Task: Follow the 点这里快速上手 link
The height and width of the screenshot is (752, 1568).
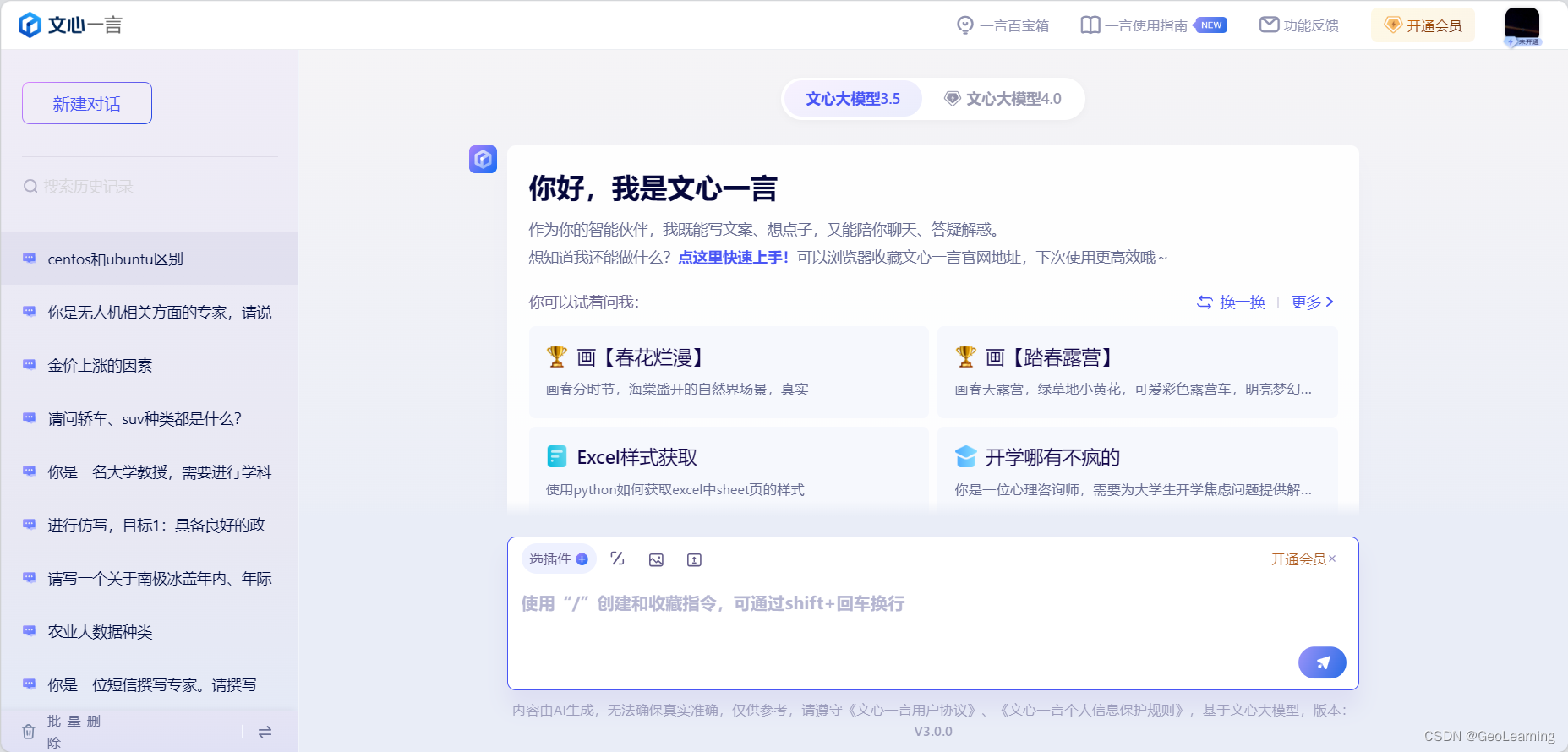Action: (x=733, y=258)
